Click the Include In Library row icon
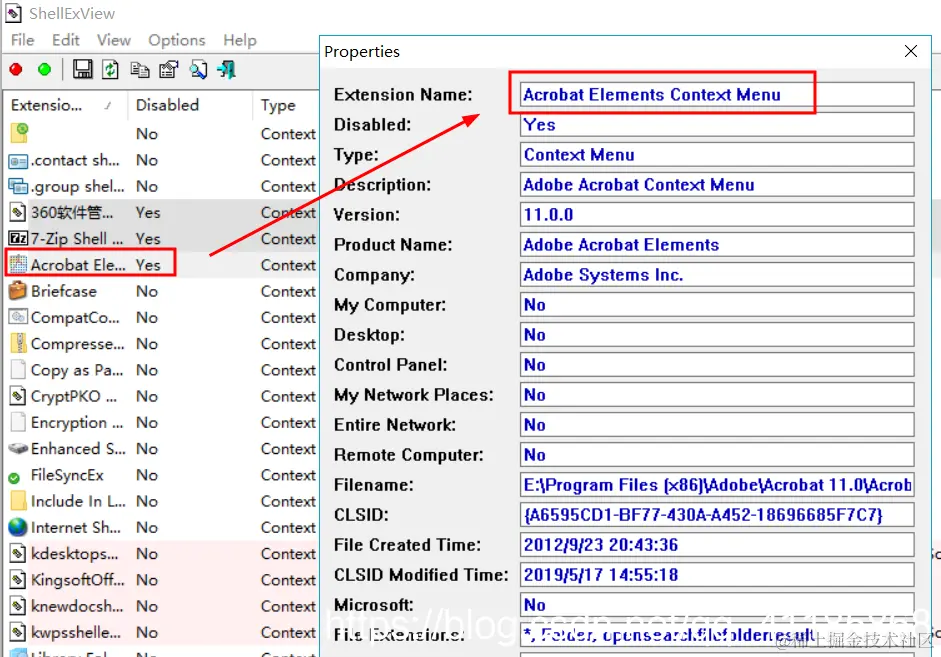Viewport: 941px width, 657px height. pos(19,501)
